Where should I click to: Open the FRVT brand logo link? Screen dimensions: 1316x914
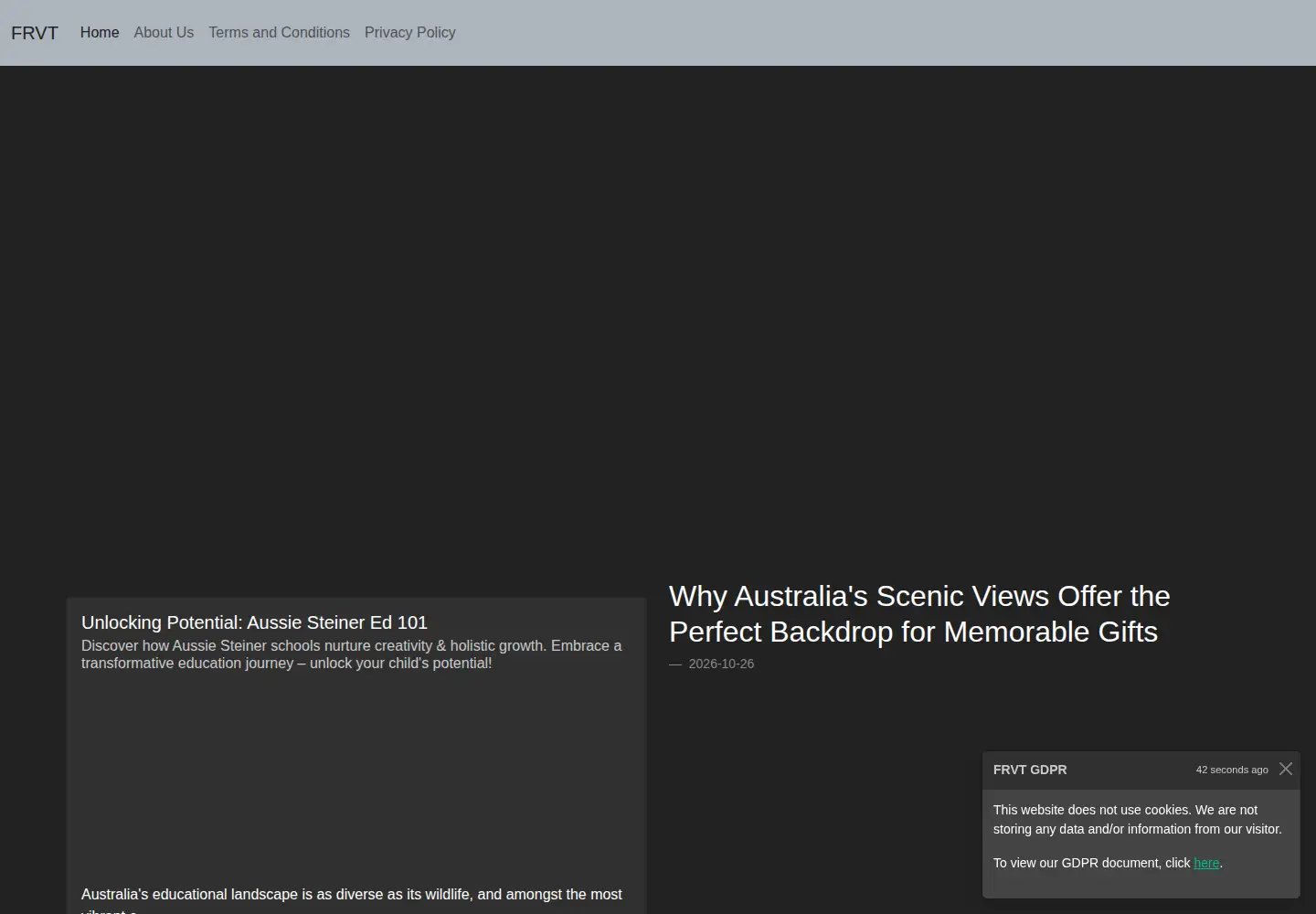35,33
